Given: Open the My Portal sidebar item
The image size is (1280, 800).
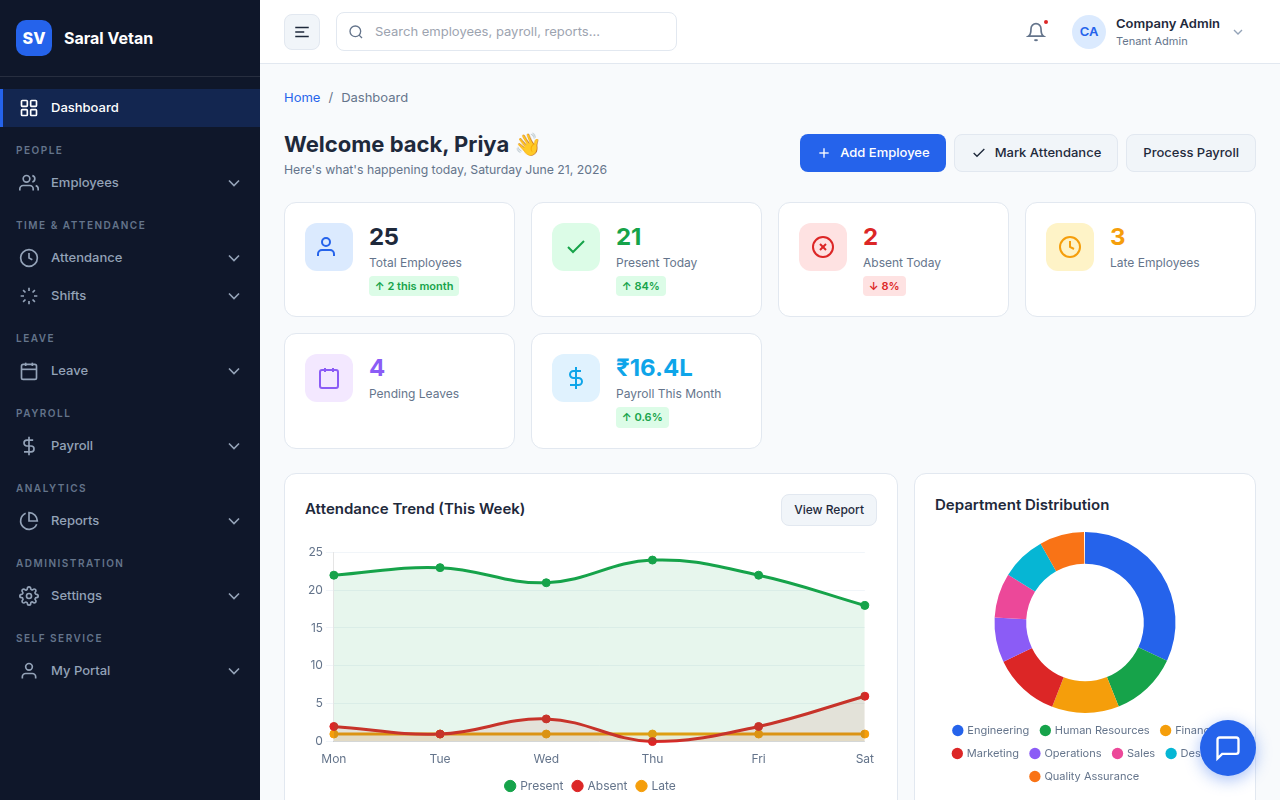Looking at the screenshot, I should pyautogui.click(x=130, y=671).
